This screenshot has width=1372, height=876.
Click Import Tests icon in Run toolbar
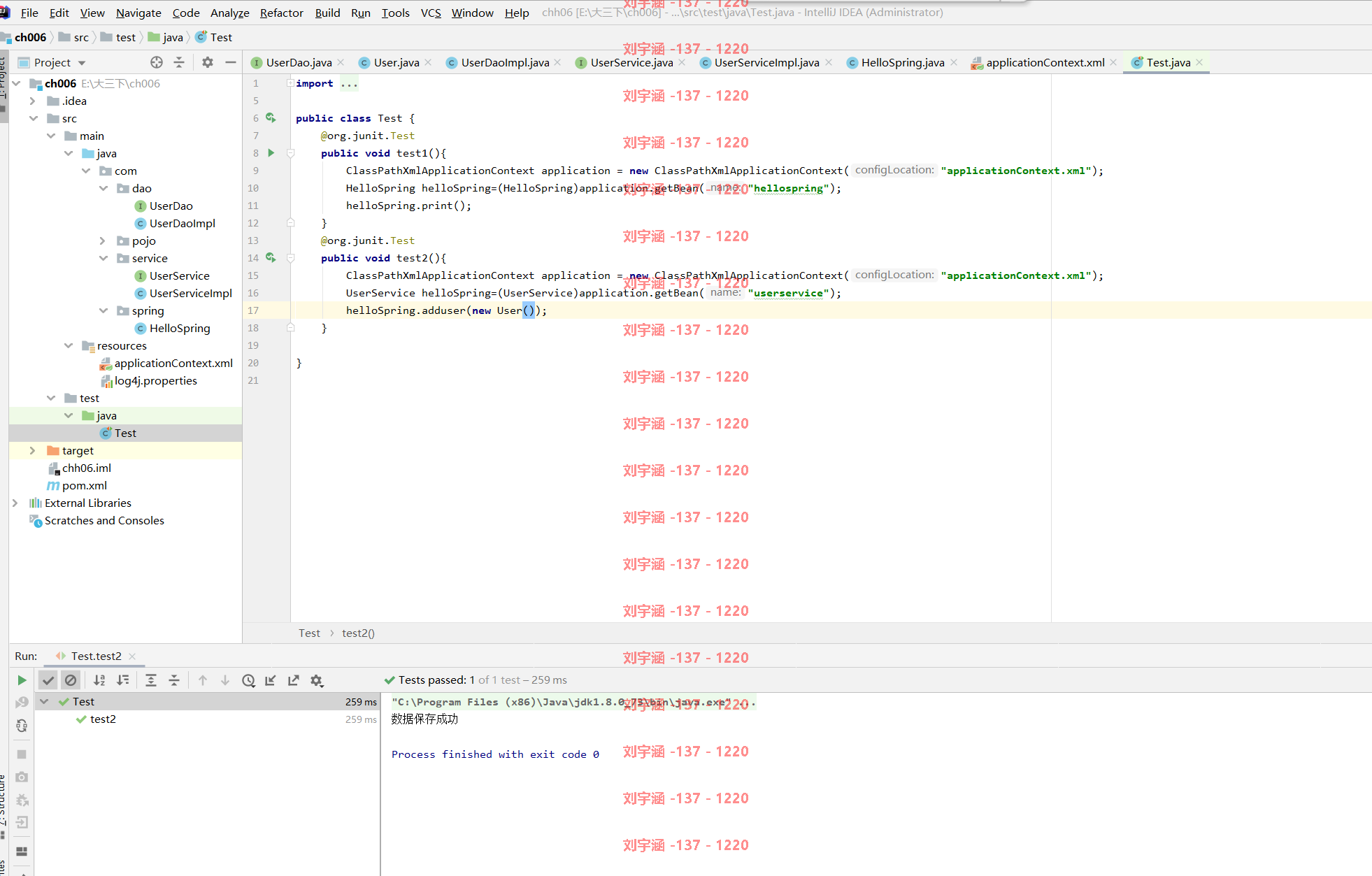click(271, 680)
